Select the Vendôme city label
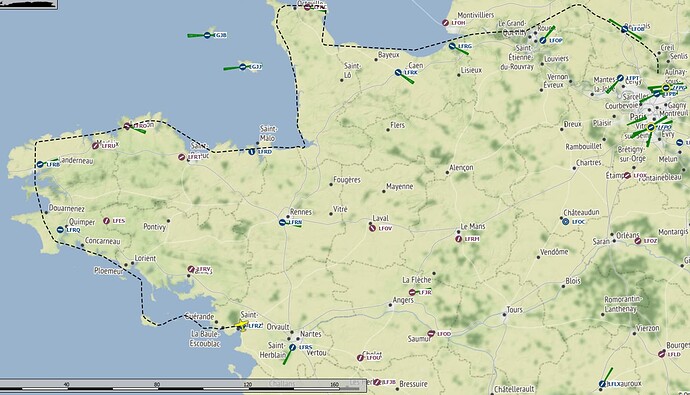This screenshot has height=395, width=690. click(554, 252)
